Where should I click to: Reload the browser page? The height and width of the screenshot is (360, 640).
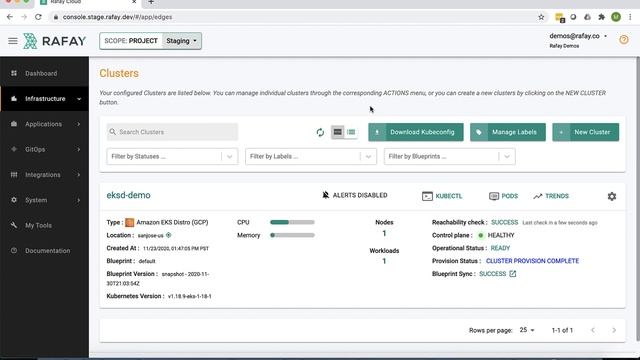click(38, 17)
